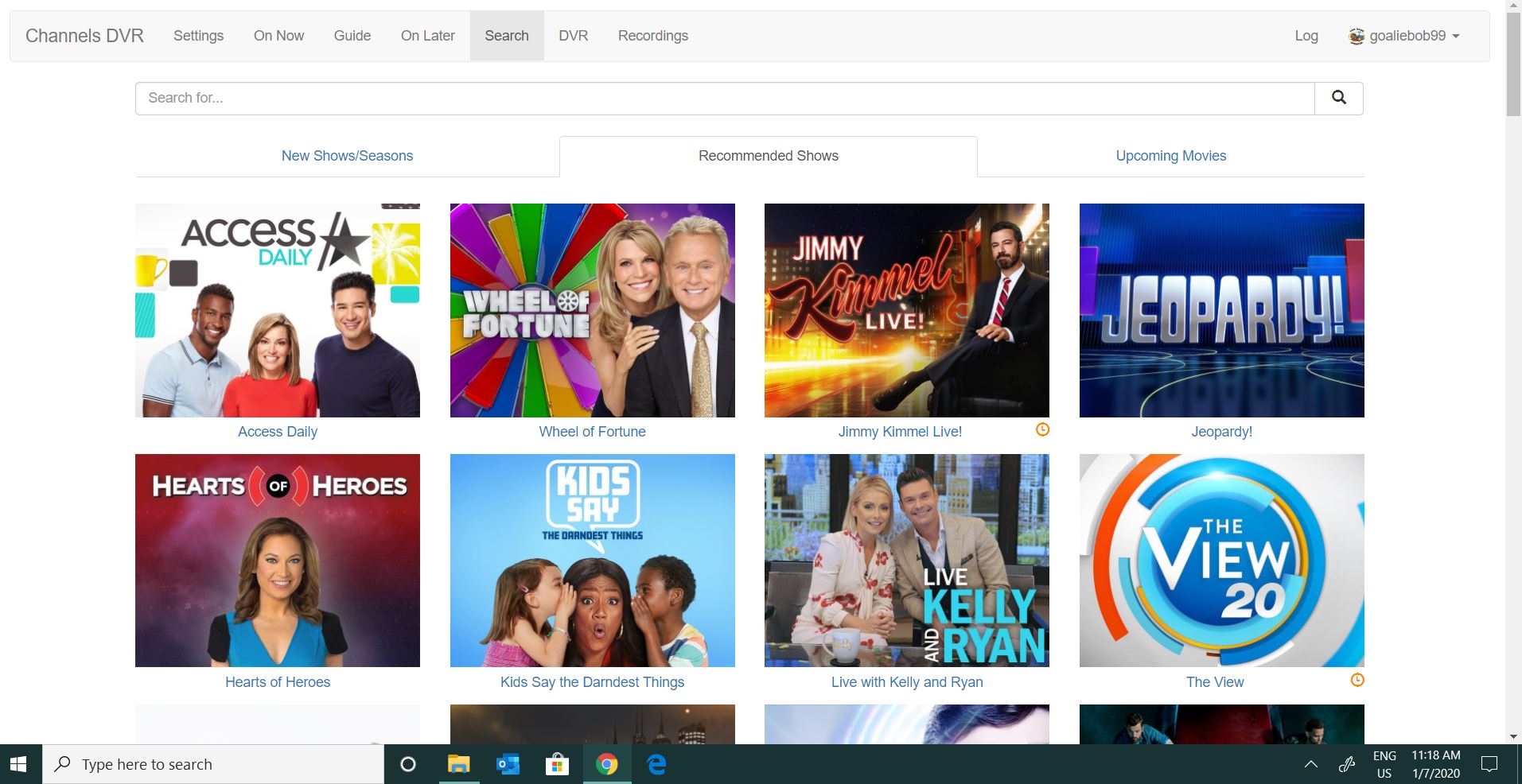This screenshot has width=1522, height=784.
Task: Open Microsoft Store from the taskbar
Action: (x=557, y=765)
